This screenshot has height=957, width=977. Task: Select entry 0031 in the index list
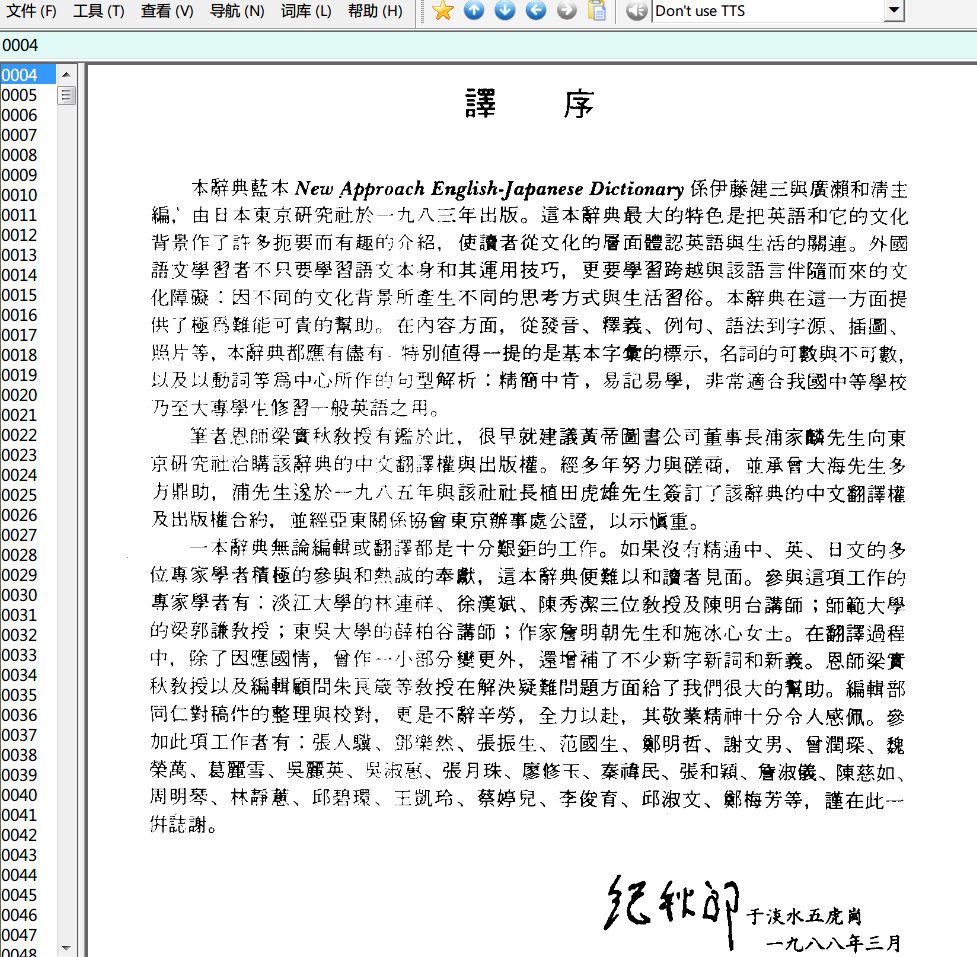point(28,615)
